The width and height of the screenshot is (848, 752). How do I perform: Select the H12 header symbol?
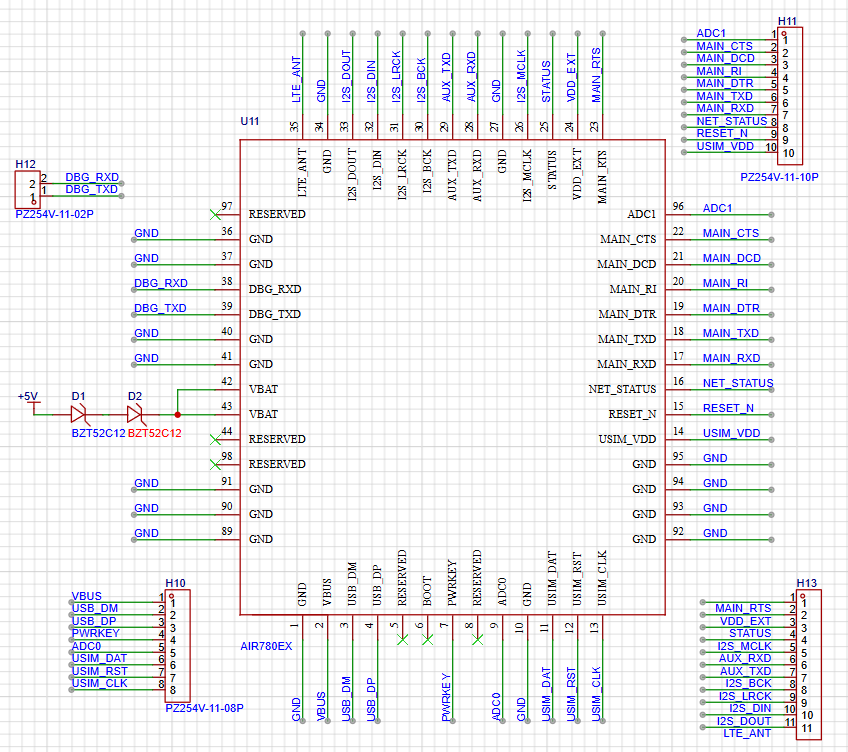point(28,189)
